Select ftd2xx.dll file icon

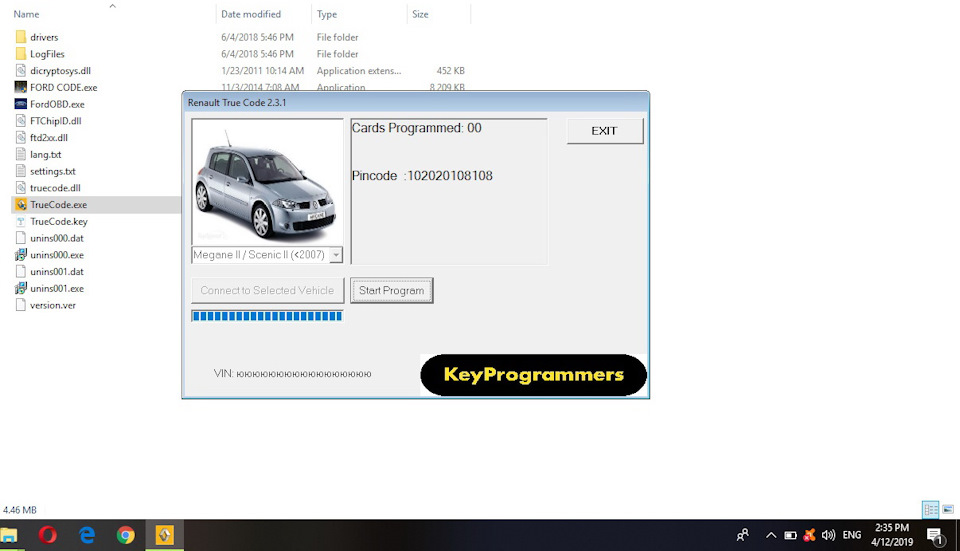tap(21, 138)
